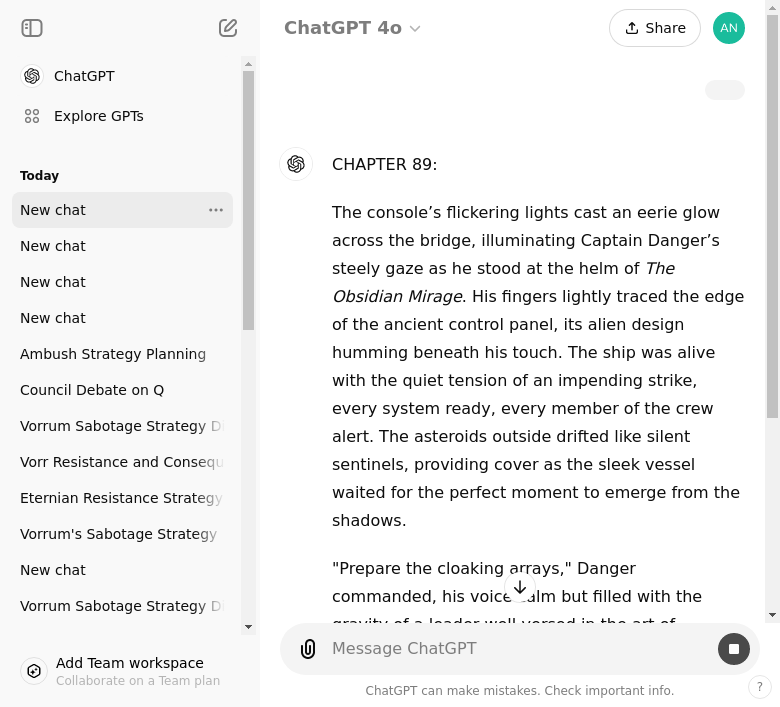The image size is (780, 707).
Task: Click the conversation scrollbar down arrow
Action: click(x=772, y=614)
